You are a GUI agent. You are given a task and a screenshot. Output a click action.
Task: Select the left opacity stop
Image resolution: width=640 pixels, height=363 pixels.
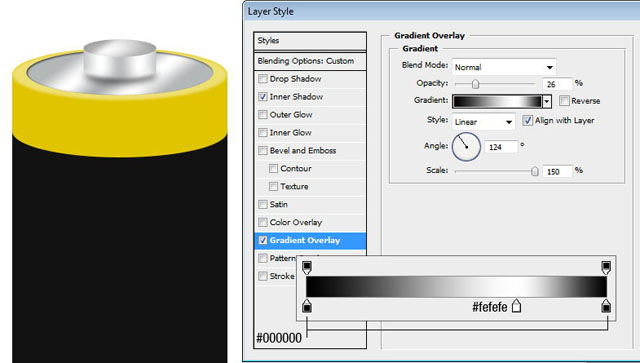(307, 268)
